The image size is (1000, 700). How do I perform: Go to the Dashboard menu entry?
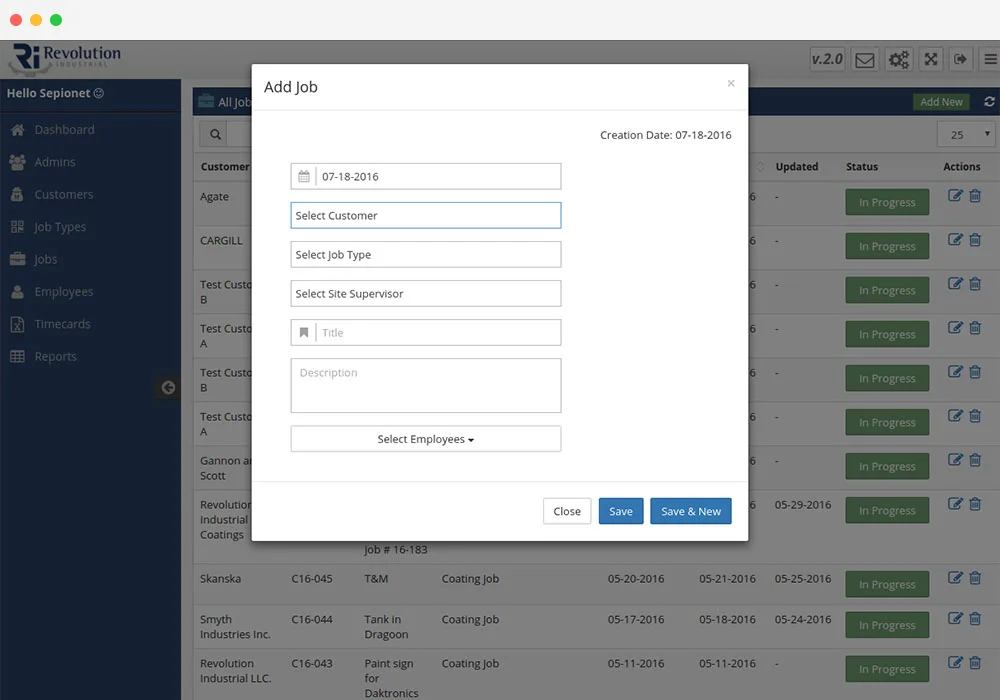[65, 129]
